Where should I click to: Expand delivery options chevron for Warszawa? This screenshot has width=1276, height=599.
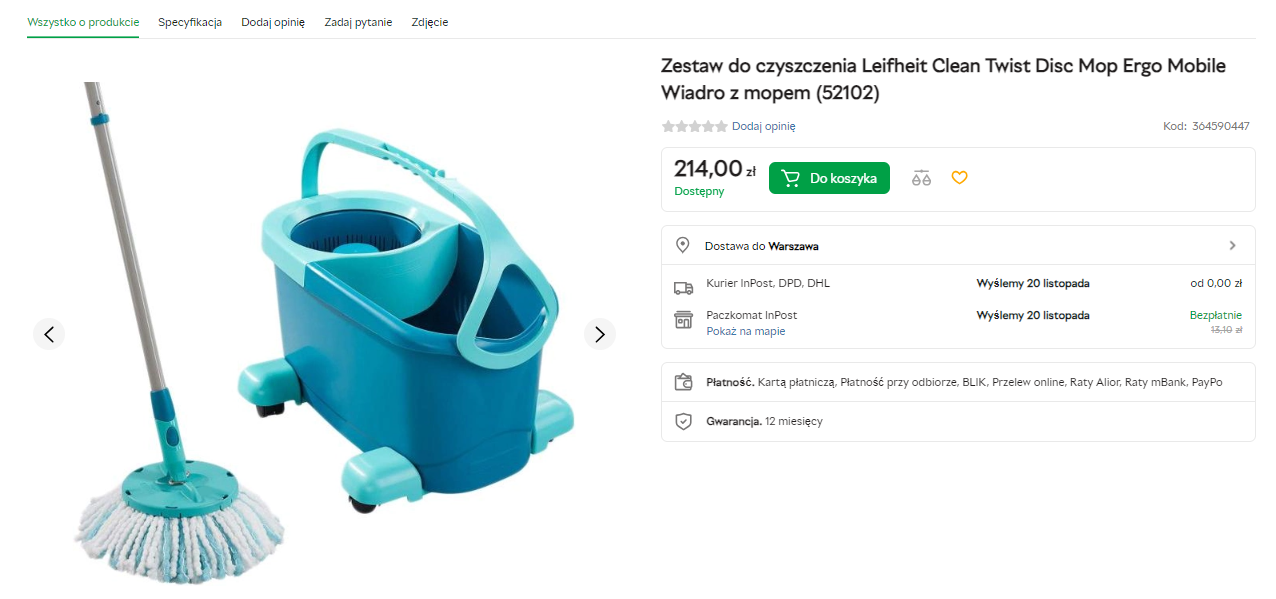tap(1232, 245)
